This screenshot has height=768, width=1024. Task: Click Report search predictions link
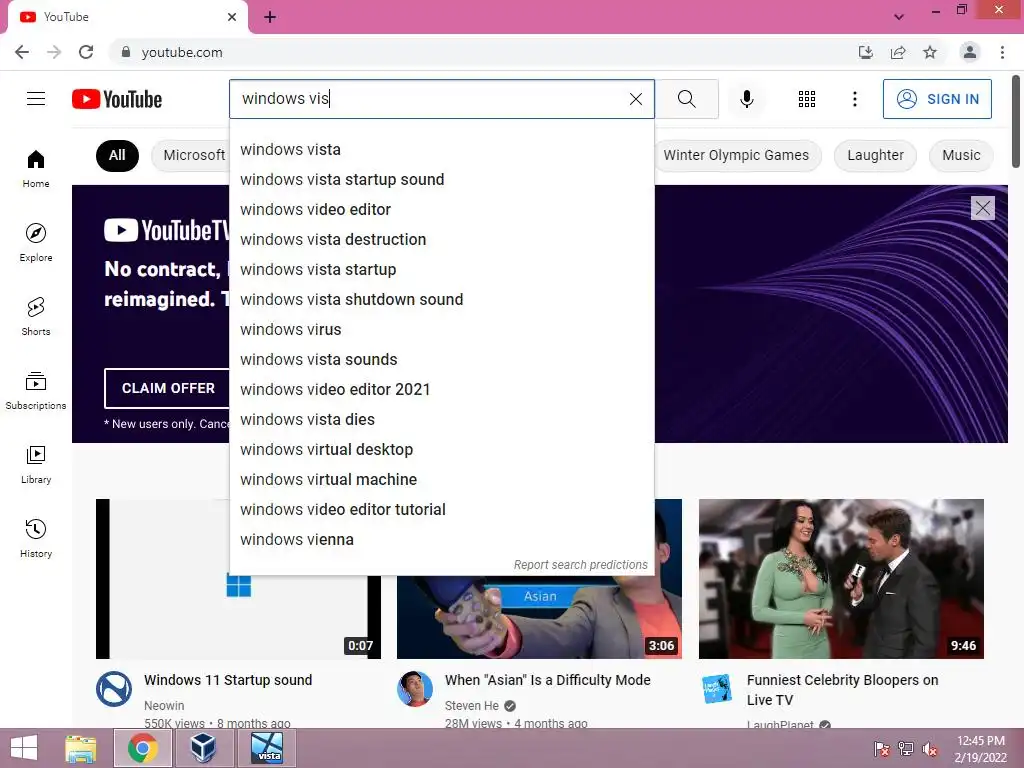(x=581, y=565)
